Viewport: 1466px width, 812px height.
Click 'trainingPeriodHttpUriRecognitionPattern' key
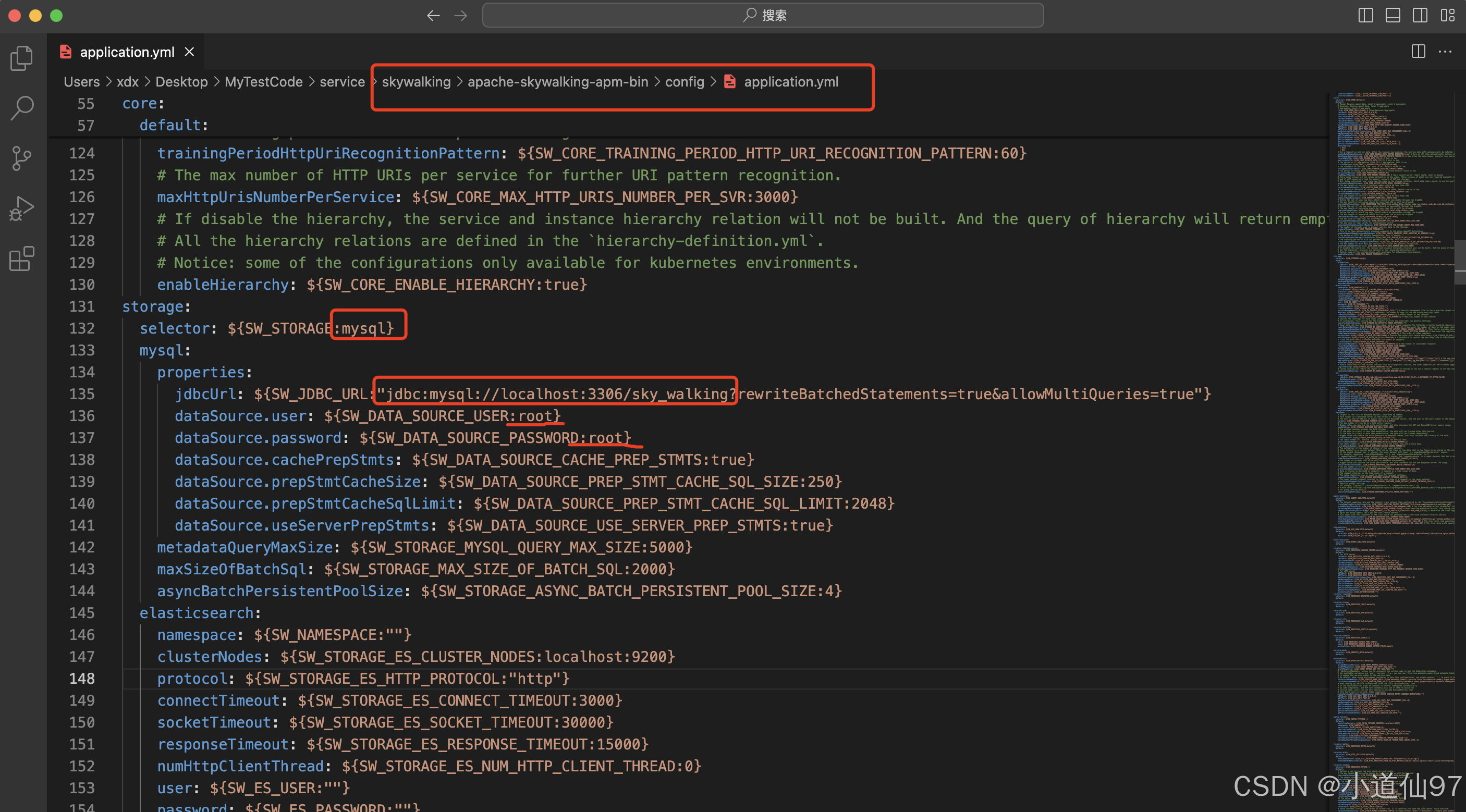click(328, 154)
